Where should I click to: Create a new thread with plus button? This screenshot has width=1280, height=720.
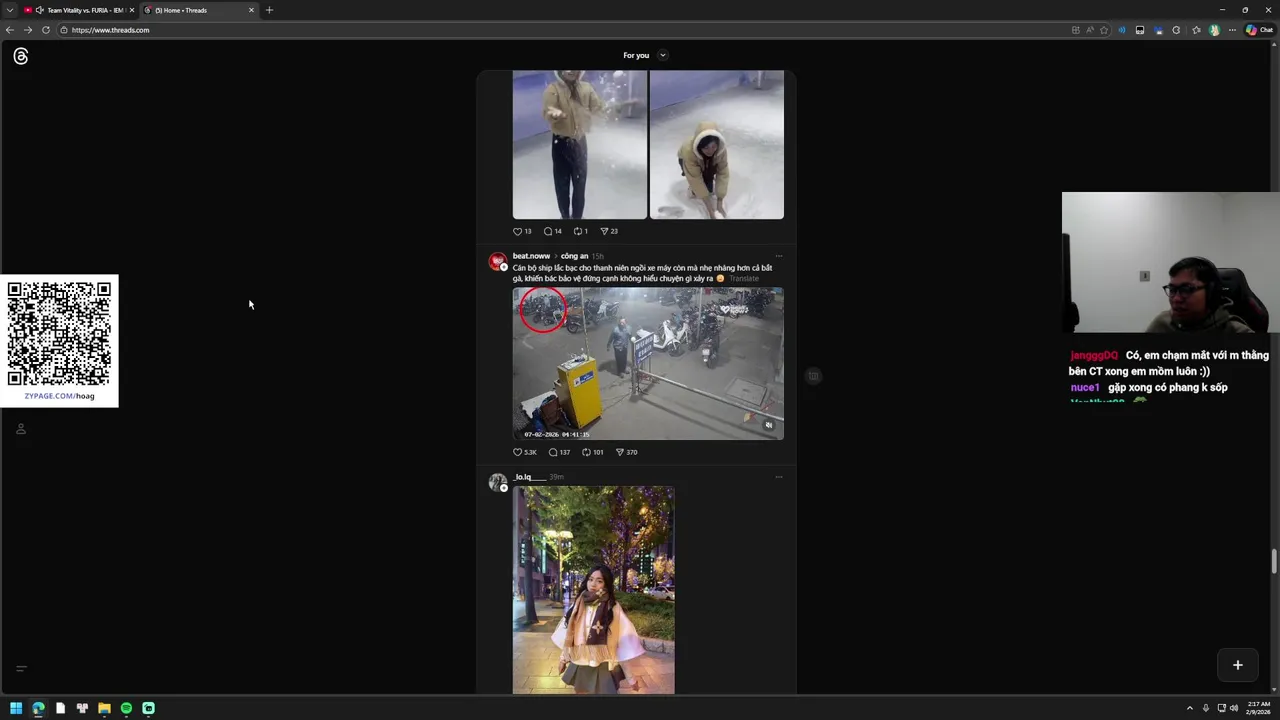click(1237, 665)
